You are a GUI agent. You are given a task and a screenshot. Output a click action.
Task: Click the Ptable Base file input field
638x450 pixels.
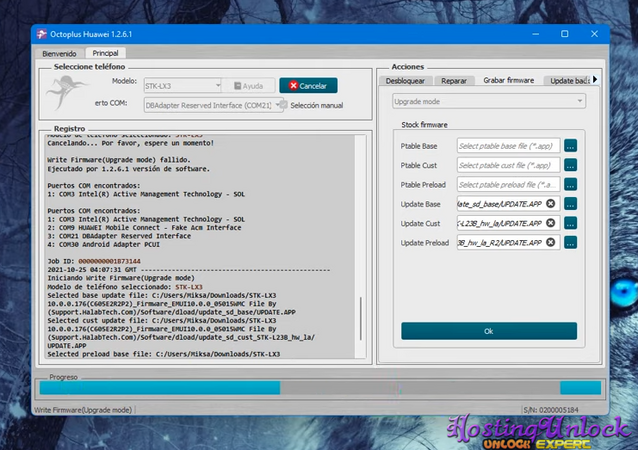507,146
